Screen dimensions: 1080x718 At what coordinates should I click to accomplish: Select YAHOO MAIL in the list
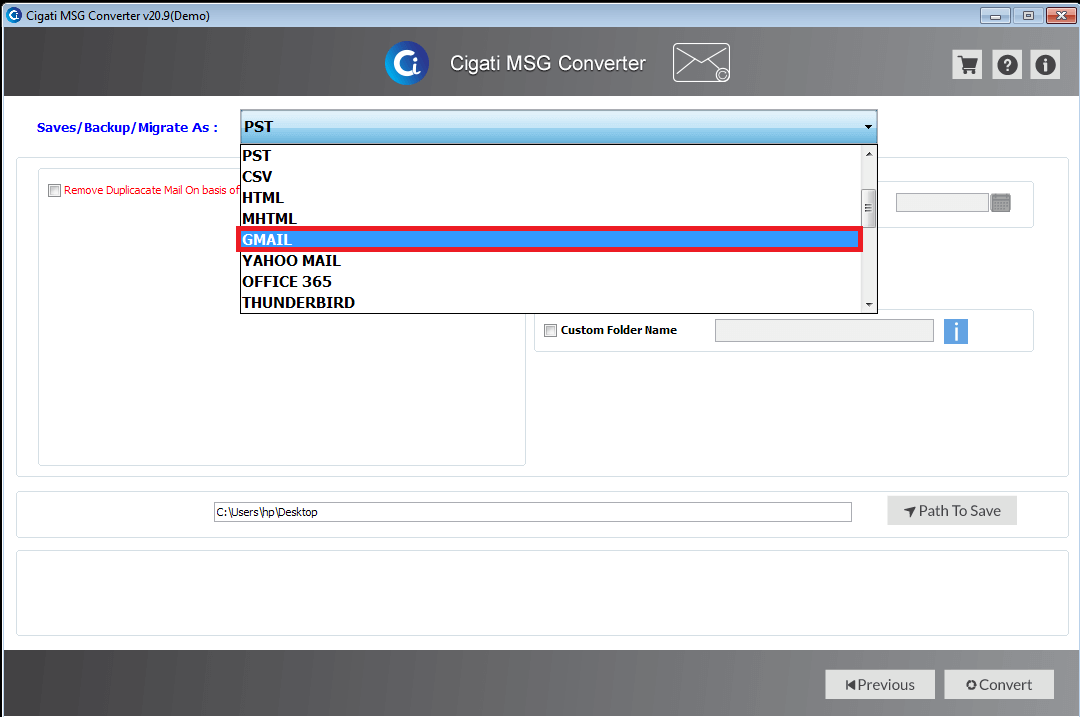coord(551,260)
